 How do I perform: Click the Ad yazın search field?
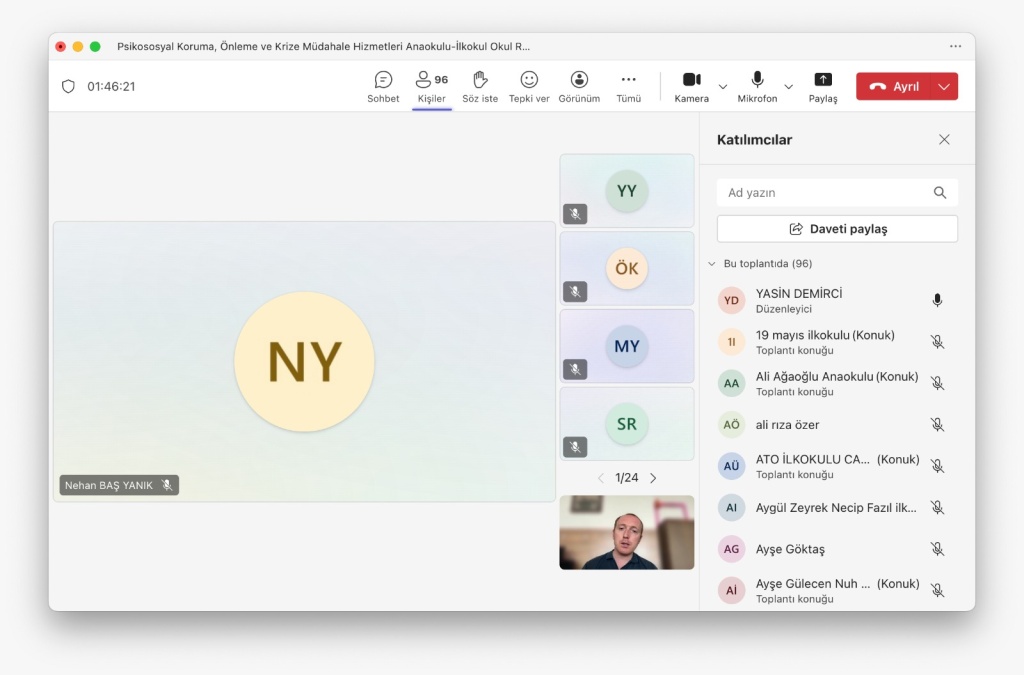click(x=825, y=193)
